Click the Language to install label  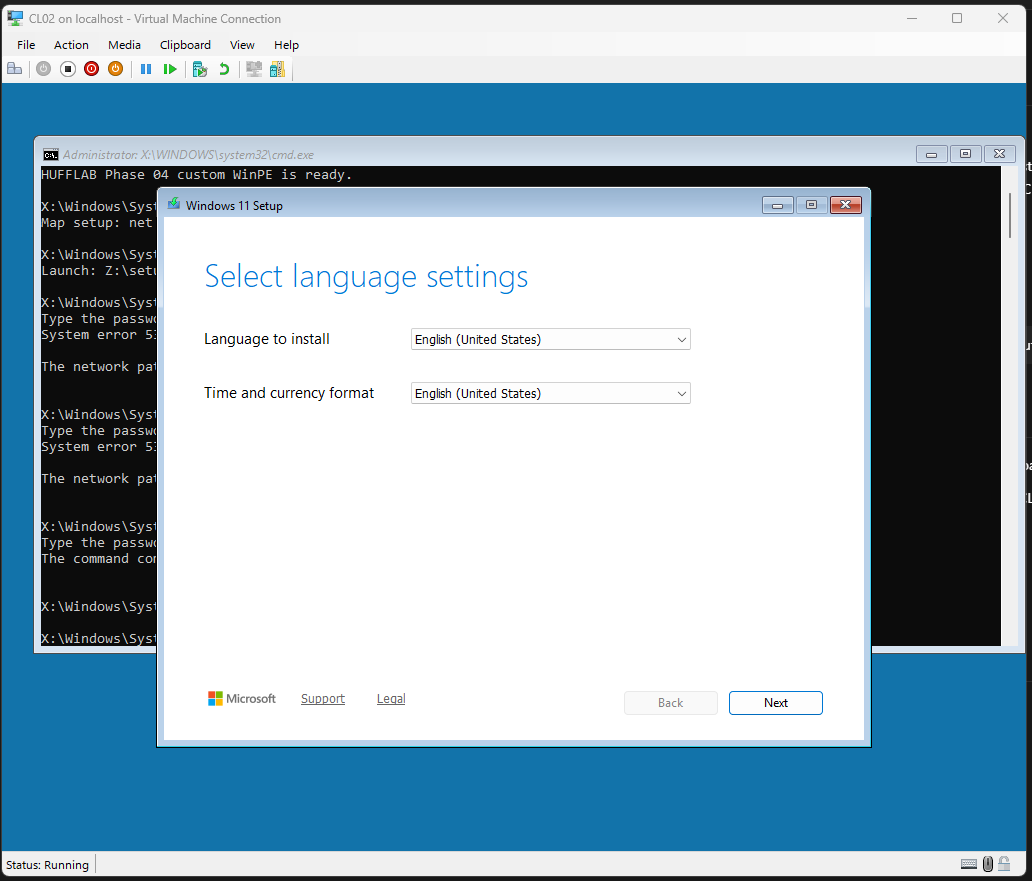click(x=267, y=339)
